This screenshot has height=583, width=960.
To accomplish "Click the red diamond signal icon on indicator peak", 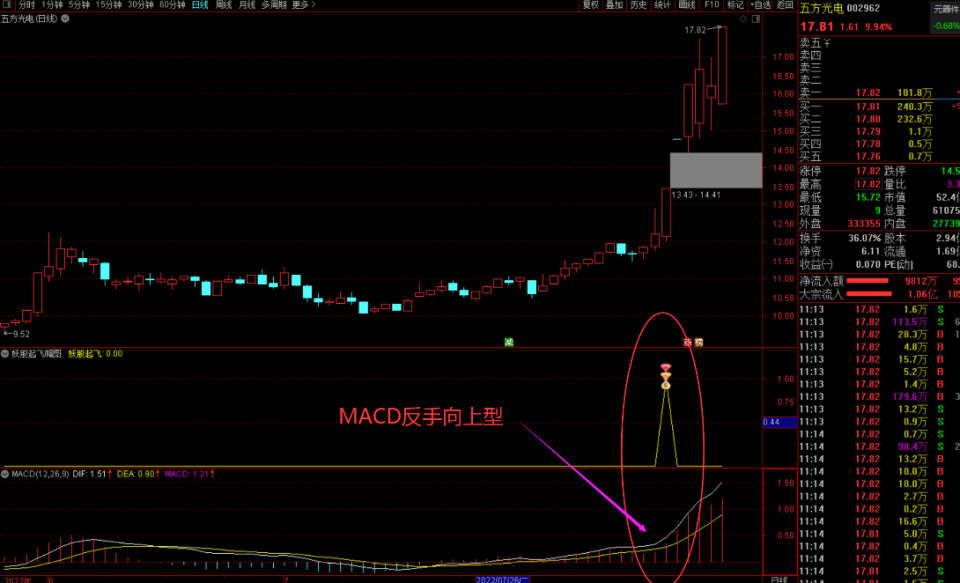I will [x=666, y=367].
